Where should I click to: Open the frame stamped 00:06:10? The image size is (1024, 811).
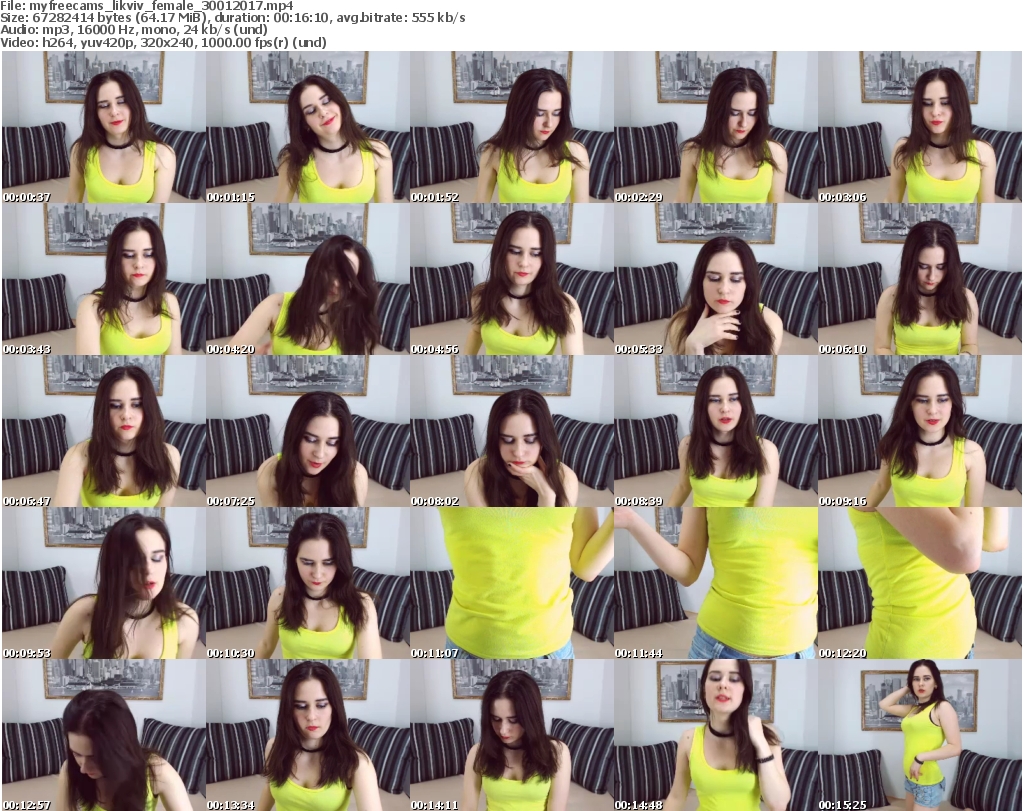(x=920, y=279)
